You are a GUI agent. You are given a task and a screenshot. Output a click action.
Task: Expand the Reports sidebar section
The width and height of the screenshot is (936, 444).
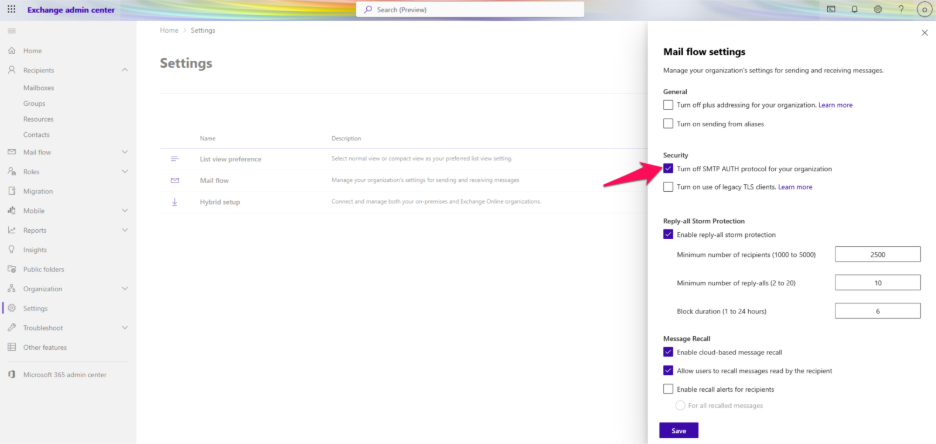coord(124,230)
